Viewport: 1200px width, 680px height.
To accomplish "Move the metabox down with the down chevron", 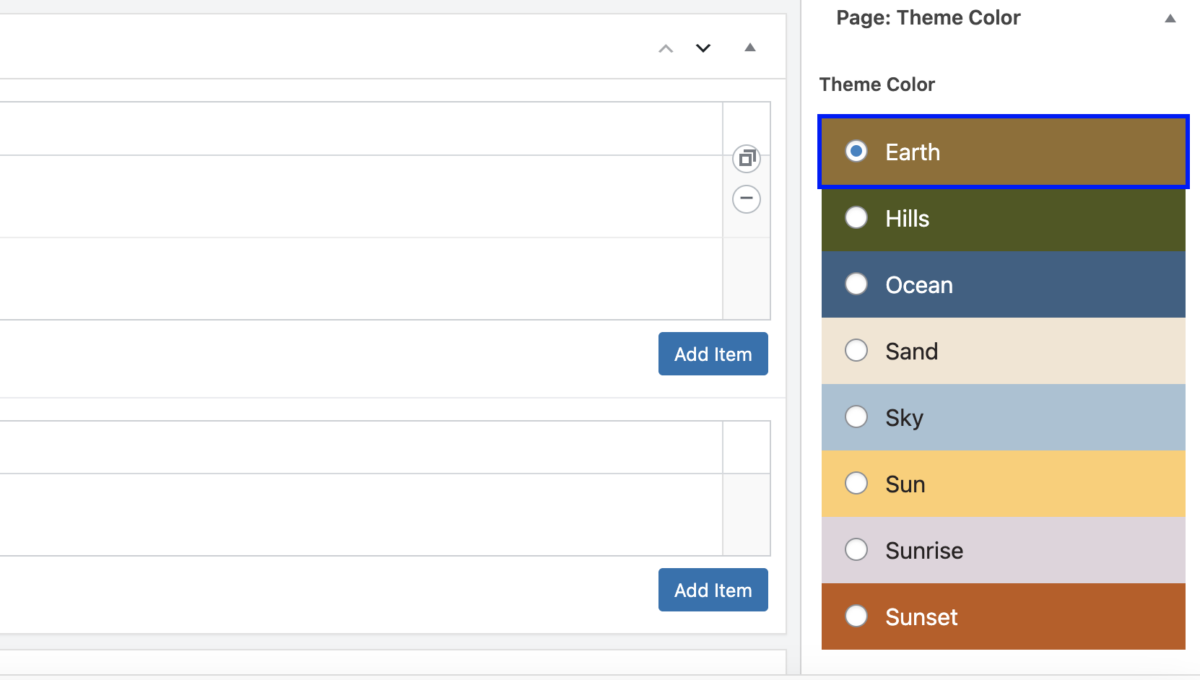I will (703, 48).
